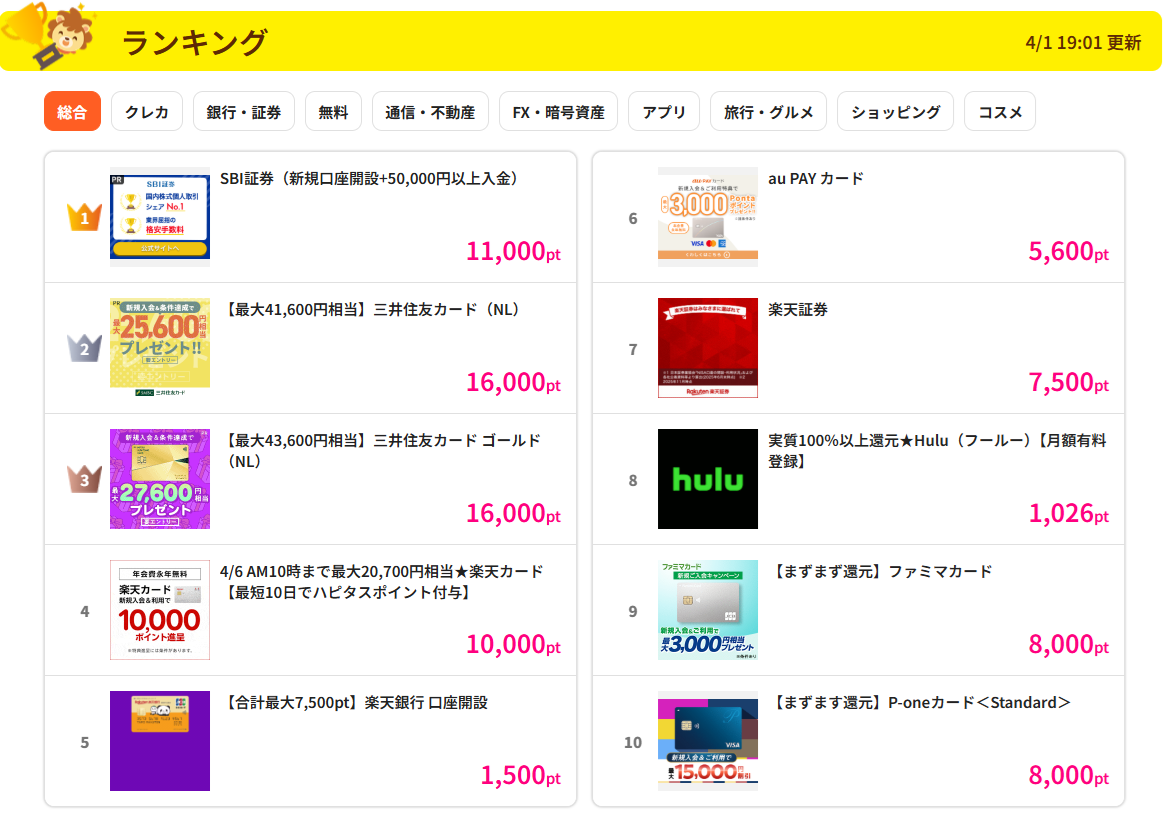The image size is (1164, 816).
Task: Open the ファミマカード offer title
Action: click(883, 572)
